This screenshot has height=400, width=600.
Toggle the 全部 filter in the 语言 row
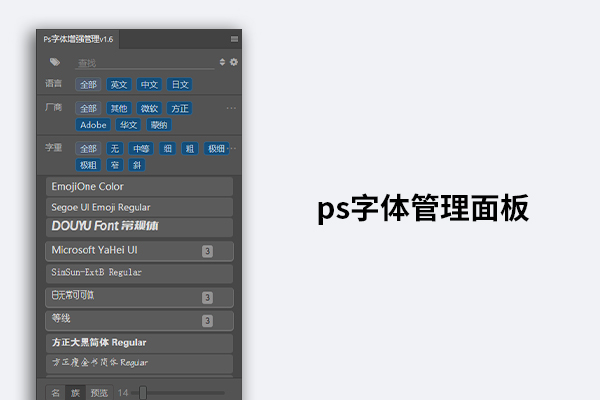click(x=88, y=85)
